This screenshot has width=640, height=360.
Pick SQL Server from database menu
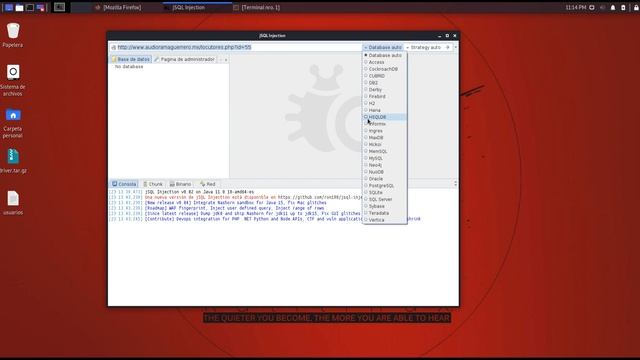pos(384,199)
